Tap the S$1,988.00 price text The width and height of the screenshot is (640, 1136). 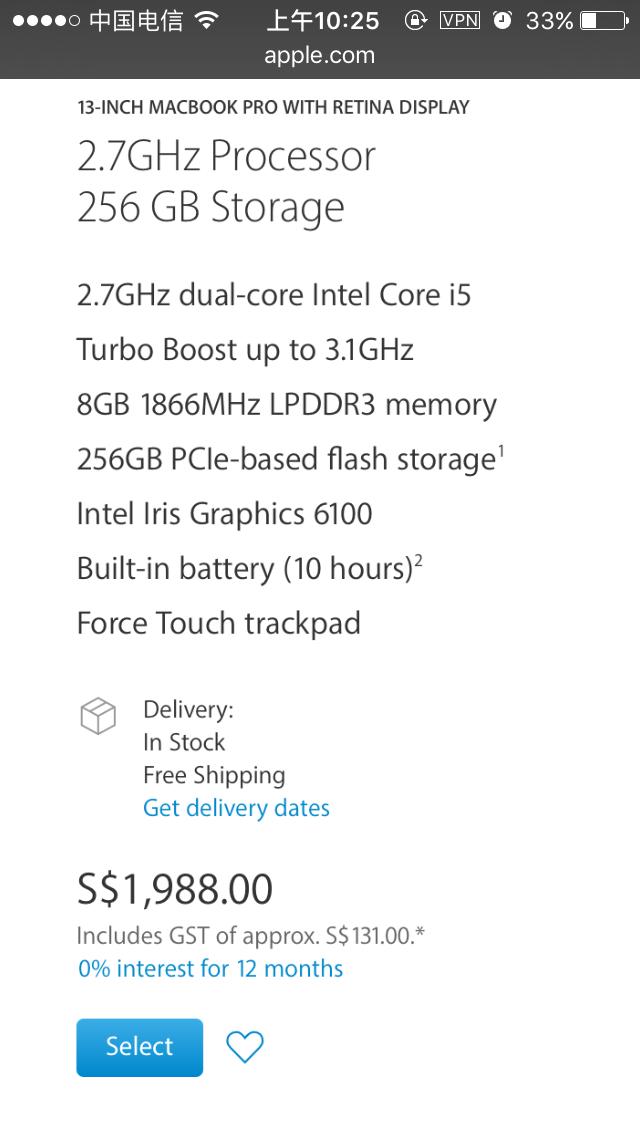point(175,889)
